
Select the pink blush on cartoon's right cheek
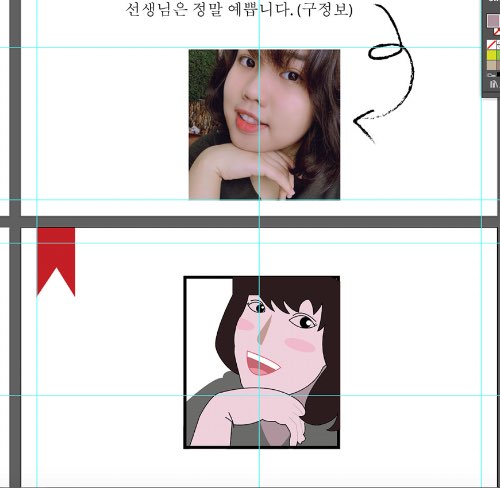pyautogui.click(x=300, y=345)
